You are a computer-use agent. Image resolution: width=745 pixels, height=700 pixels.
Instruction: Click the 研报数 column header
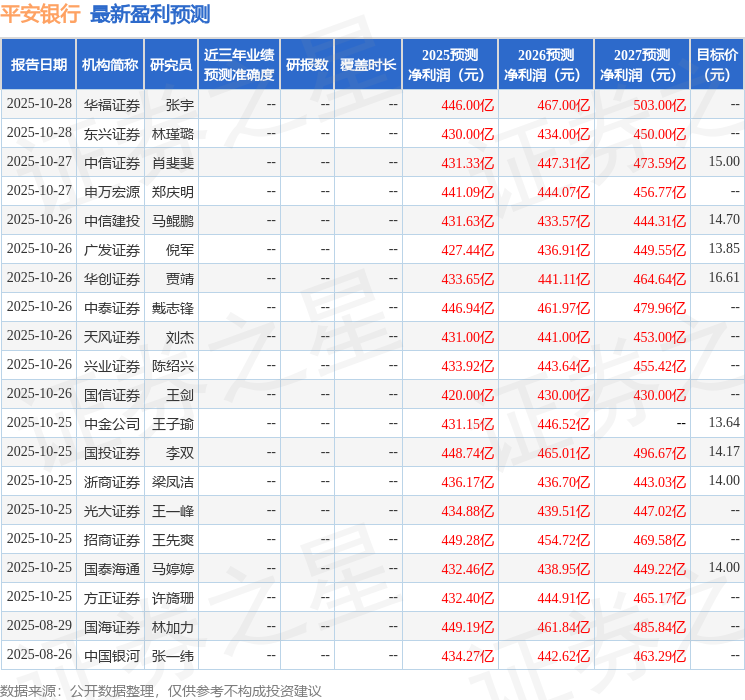tap(307, 65)
